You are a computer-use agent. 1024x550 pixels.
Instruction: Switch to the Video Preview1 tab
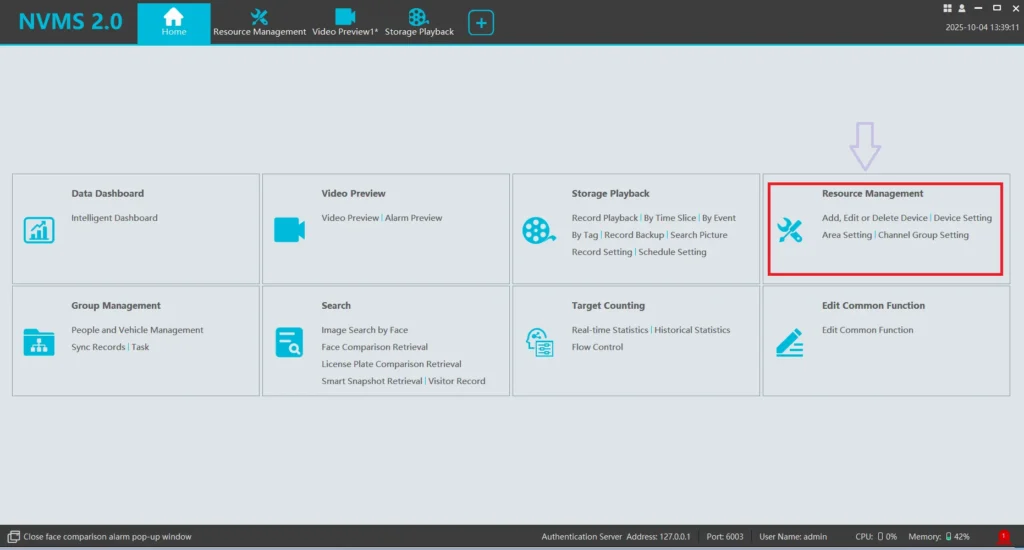coord(345,22)
